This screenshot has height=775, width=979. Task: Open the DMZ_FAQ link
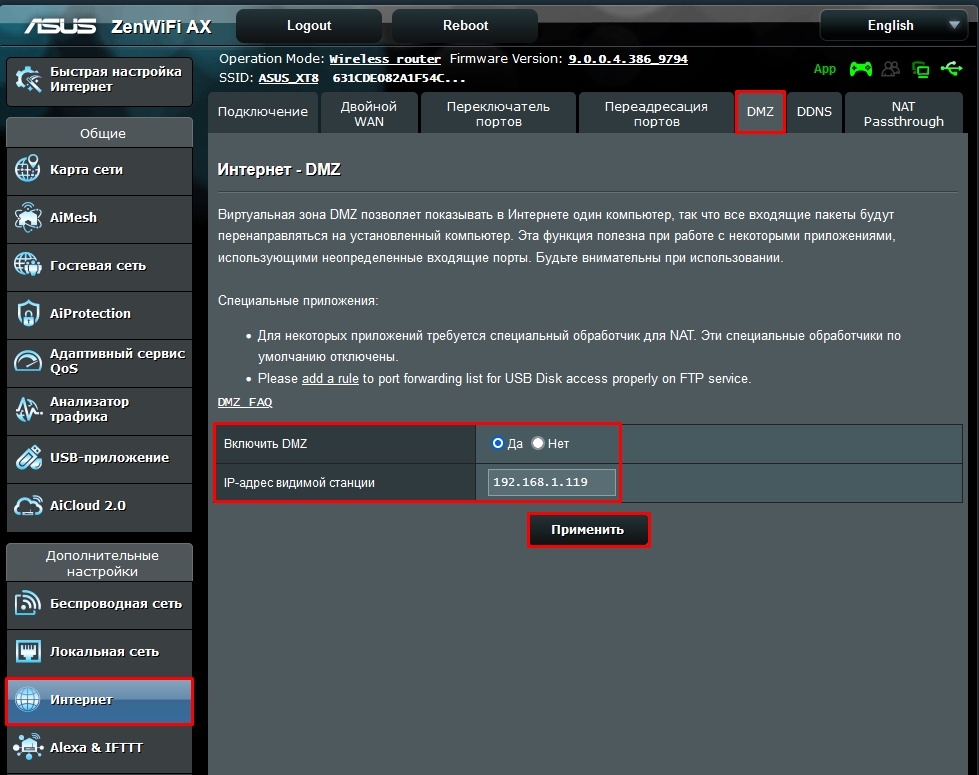245,402
